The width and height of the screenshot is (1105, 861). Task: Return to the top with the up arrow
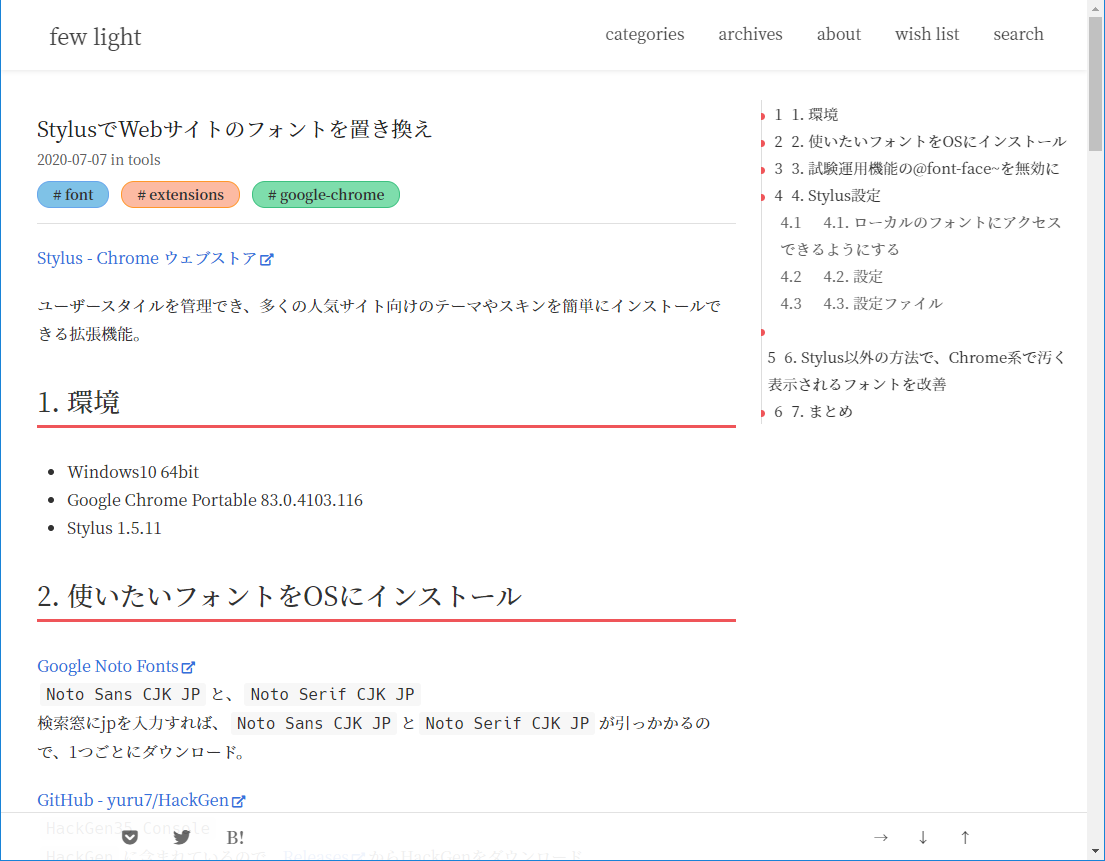click(965, 837)
